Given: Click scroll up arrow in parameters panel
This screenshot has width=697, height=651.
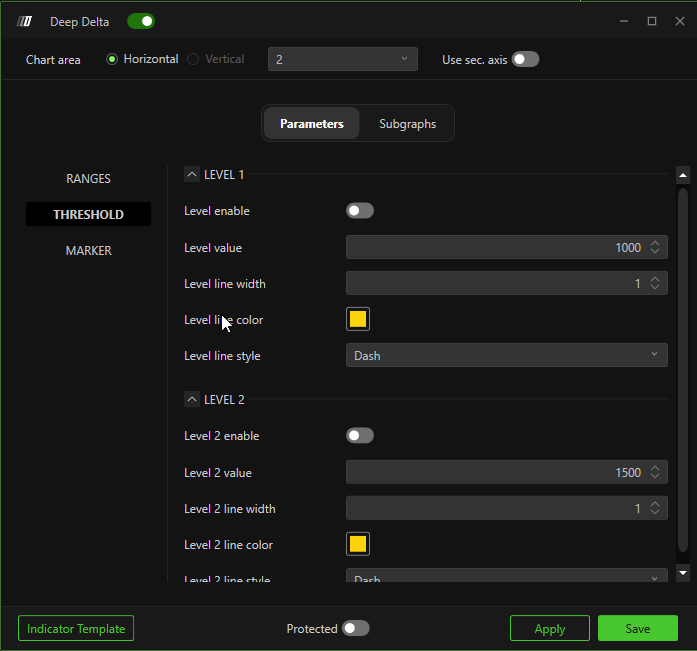Looking at the screenshot, I should [683, 176].
